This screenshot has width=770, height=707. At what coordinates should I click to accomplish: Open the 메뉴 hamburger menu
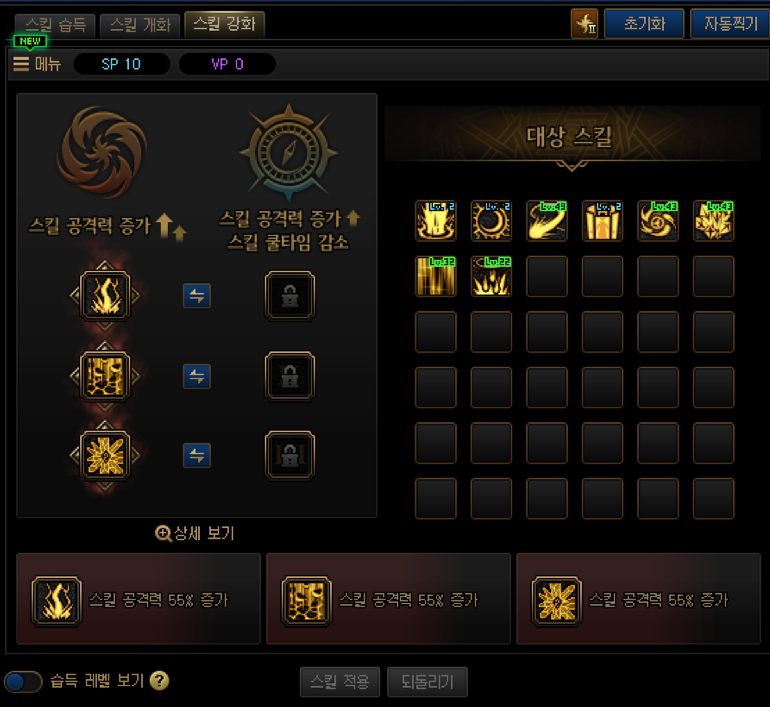(37, 64)
